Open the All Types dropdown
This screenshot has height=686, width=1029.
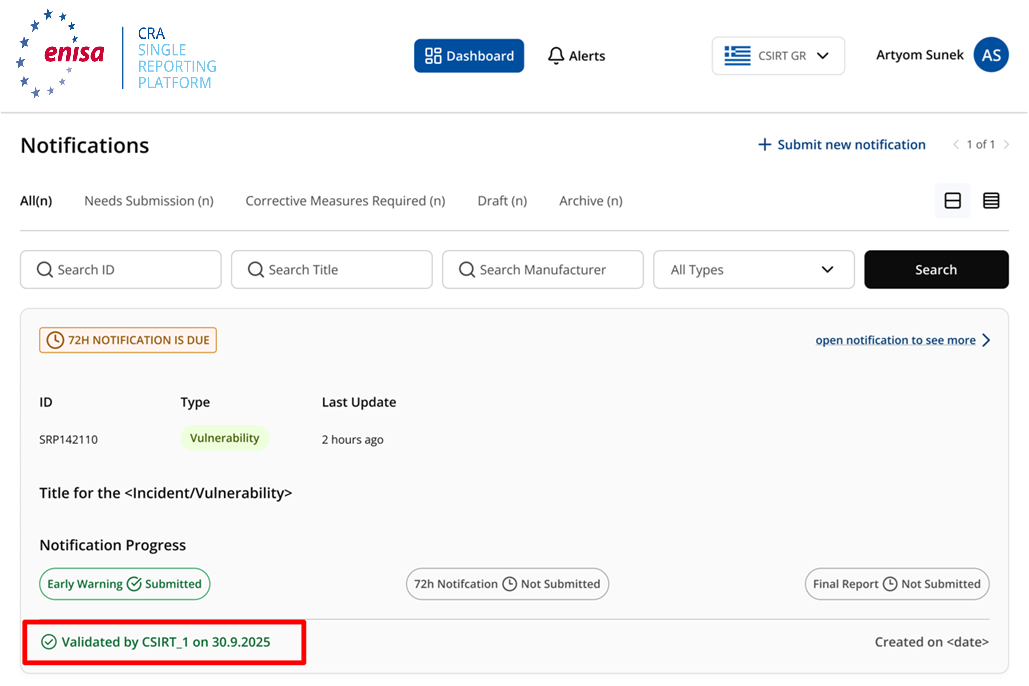pos(753,270)
